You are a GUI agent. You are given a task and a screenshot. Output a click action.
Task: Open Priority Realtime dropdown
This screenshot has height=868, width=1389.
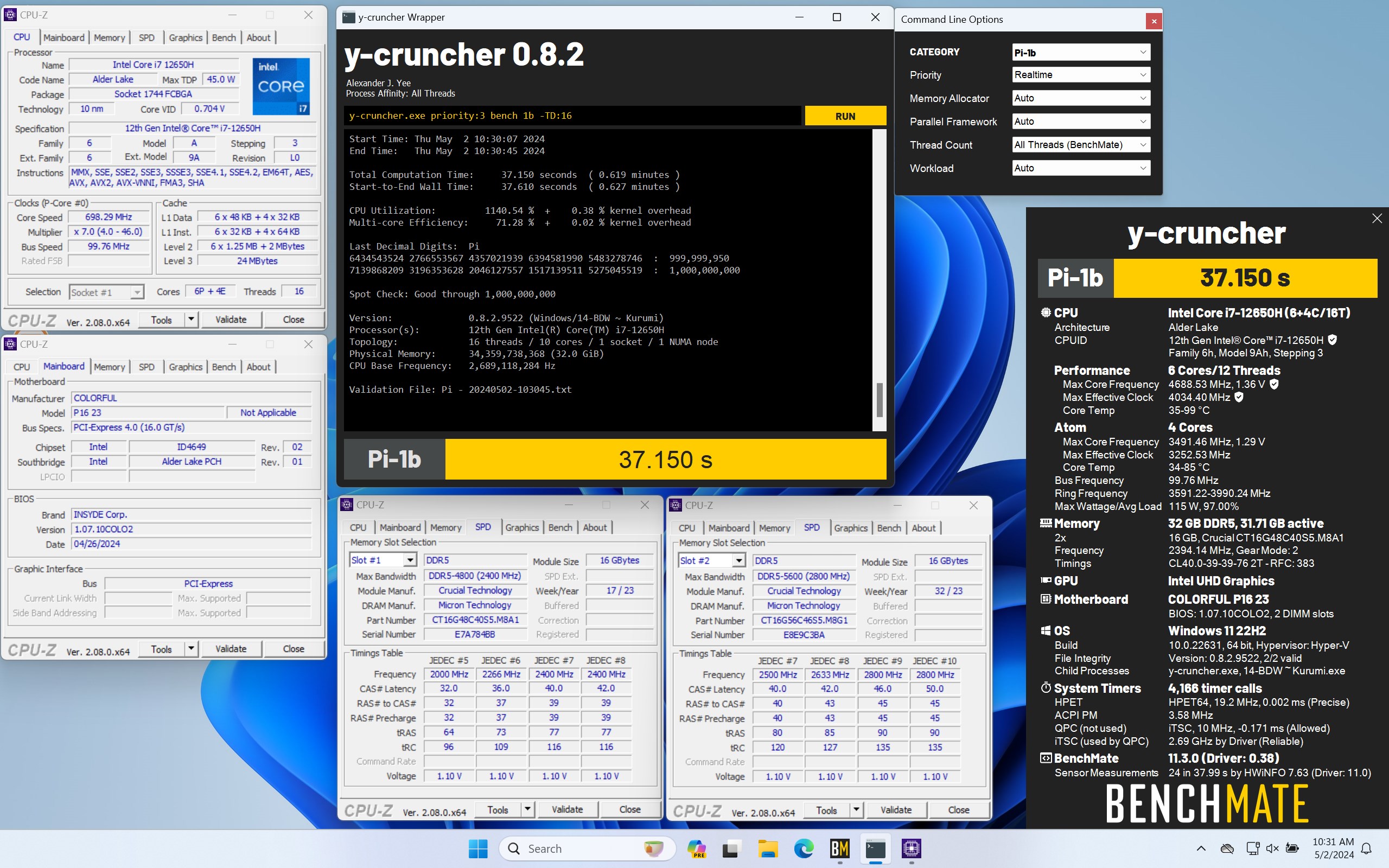[1081, 75]
